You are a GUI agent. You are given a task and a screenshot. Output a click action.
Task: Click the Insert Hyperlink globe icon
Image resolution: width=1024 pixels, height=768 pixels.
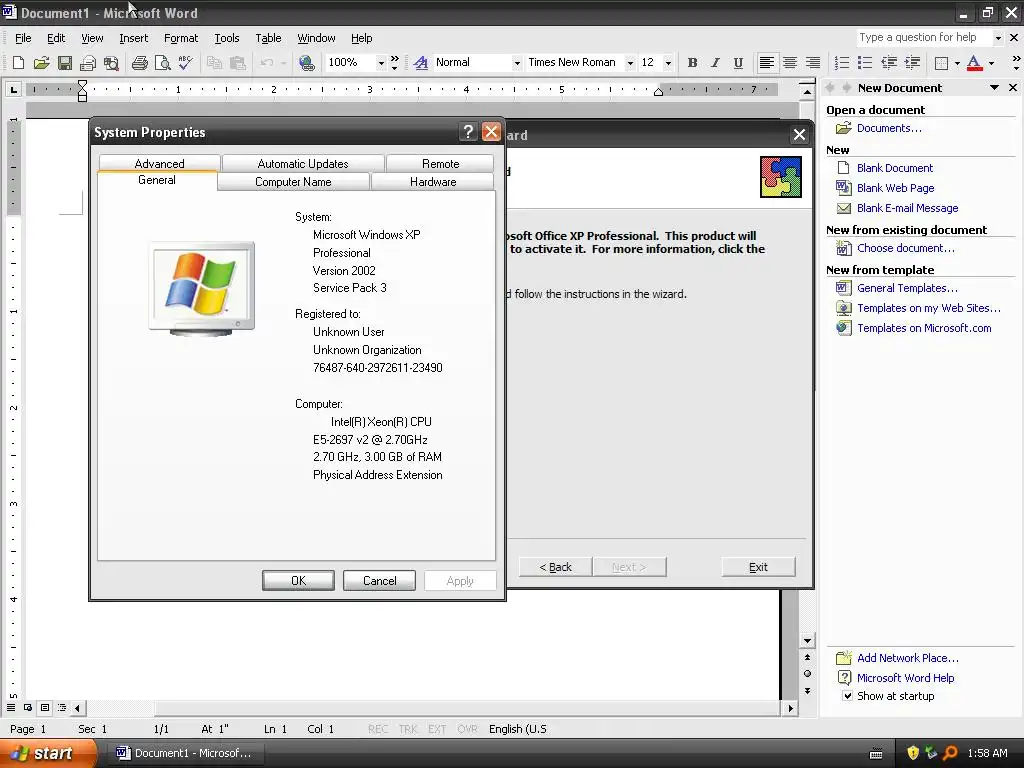click(x=306, y=63)
